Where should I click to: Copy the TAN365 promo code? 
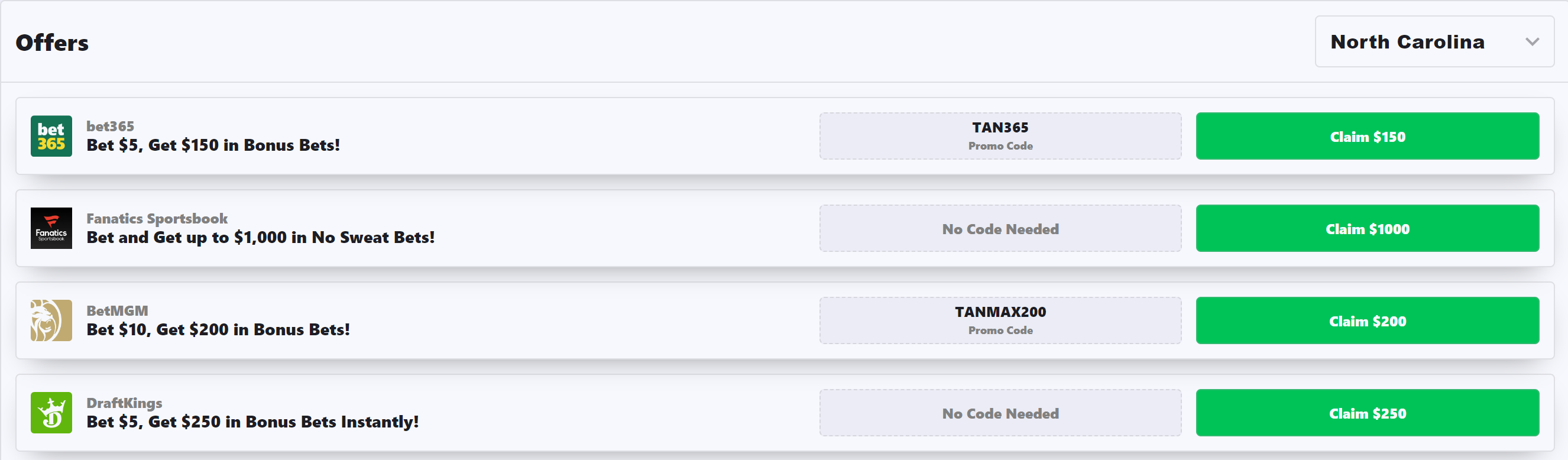[x=999, y=137]
